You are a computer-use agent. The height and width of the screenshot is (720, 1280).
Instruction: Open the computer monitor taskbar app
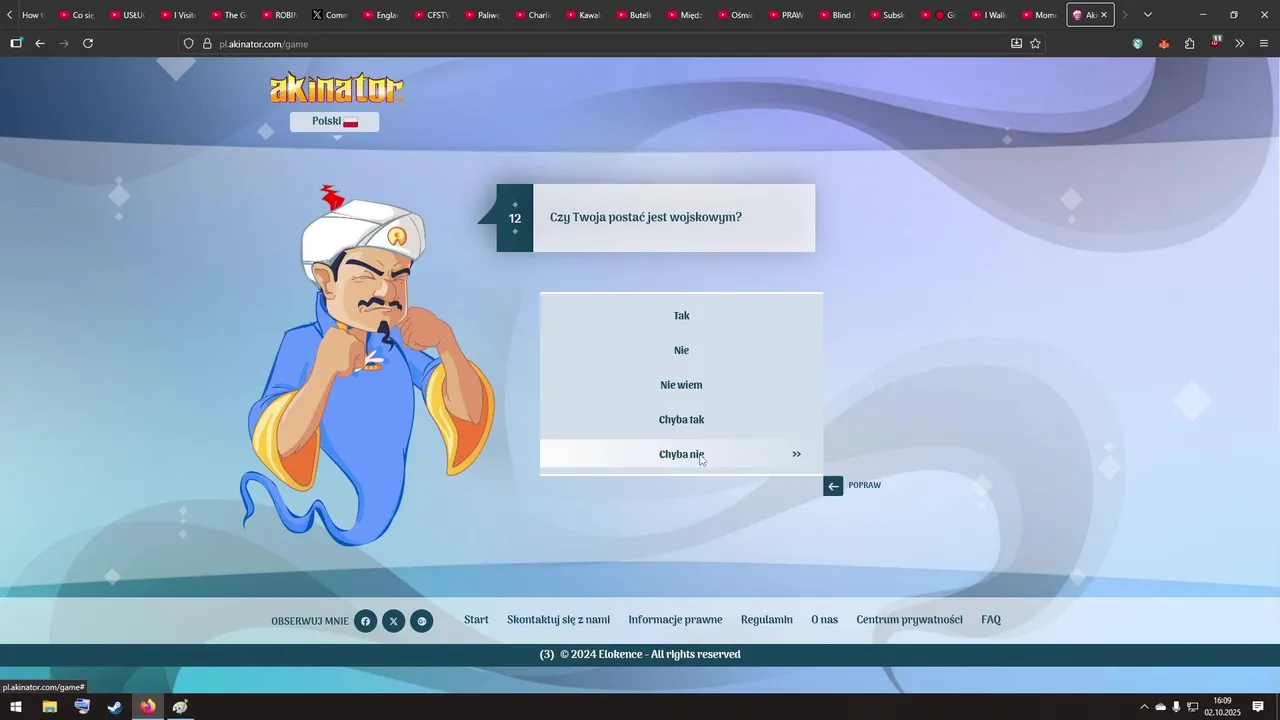click(82, 707)
